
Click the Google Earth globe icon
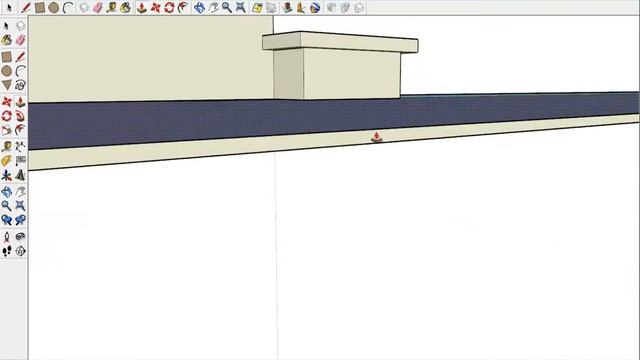click(315, 7)
